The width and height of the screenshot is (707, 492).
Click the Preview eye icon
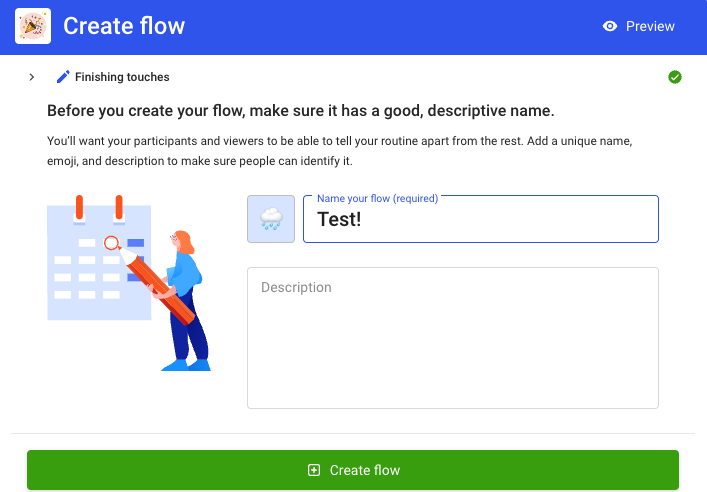610,26
